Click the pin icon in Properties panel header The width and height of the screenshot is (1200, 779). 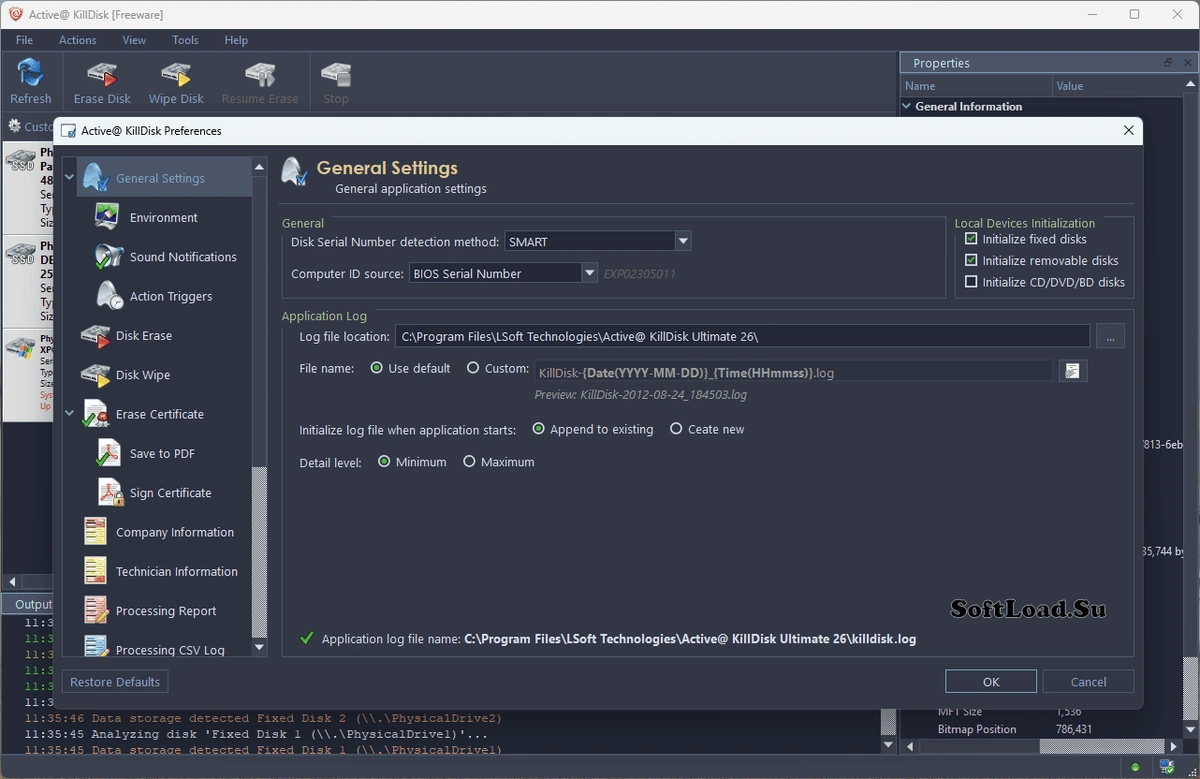[1168, 63]
